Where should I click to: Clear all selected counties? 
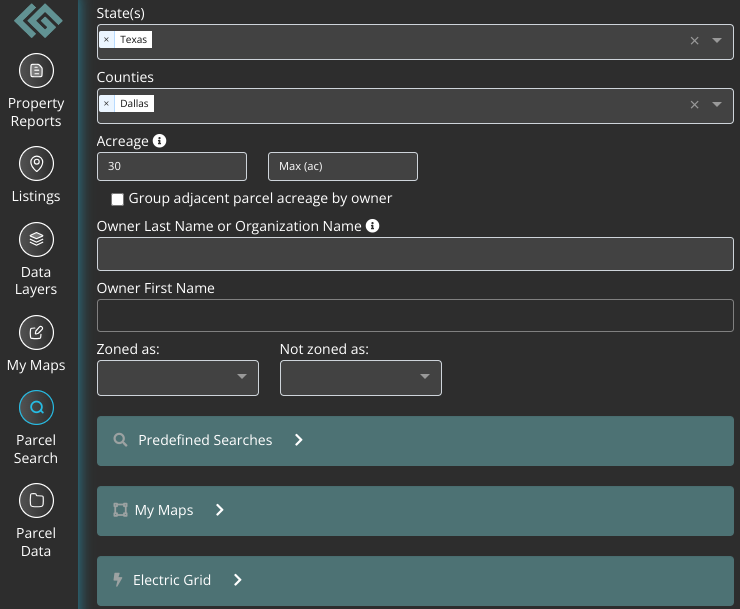pyautogui.click(x=694, y=105)
